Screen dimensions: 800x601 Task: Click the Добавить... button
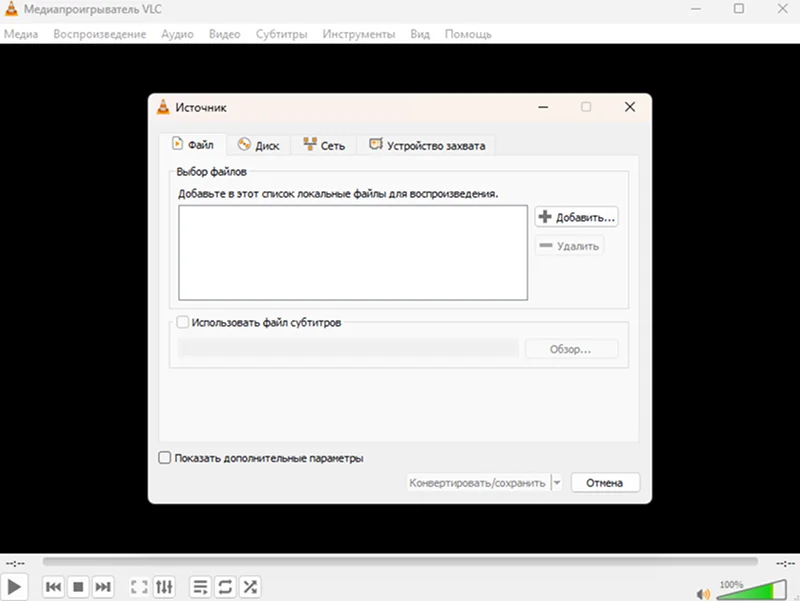pyautogui.click(x=577, y=217)
